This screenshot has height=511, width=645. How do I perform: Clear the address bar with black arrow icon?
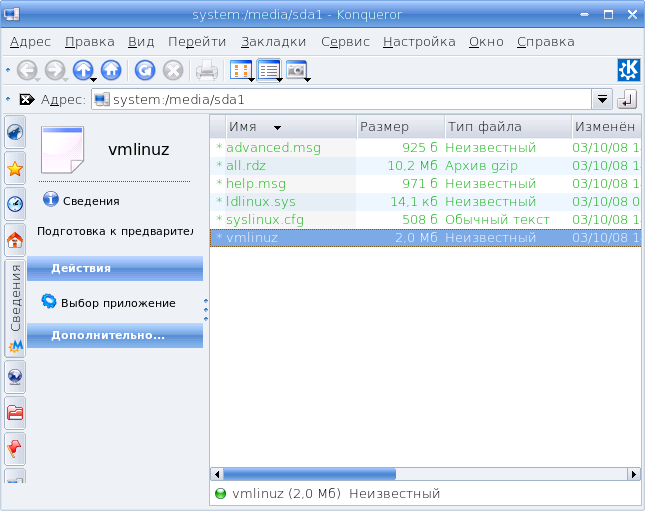(27, 100)
